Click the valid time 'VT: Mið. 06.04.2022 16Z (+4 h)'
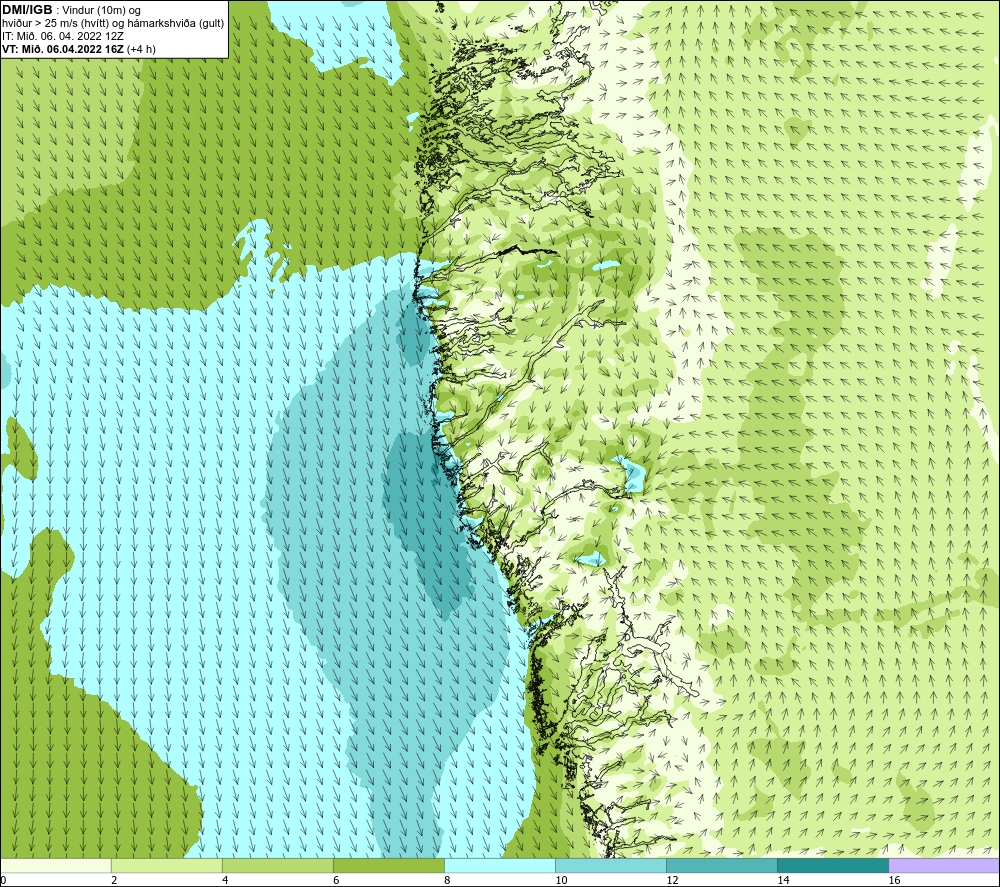The image size is (1000, 887). pos(78,49)
